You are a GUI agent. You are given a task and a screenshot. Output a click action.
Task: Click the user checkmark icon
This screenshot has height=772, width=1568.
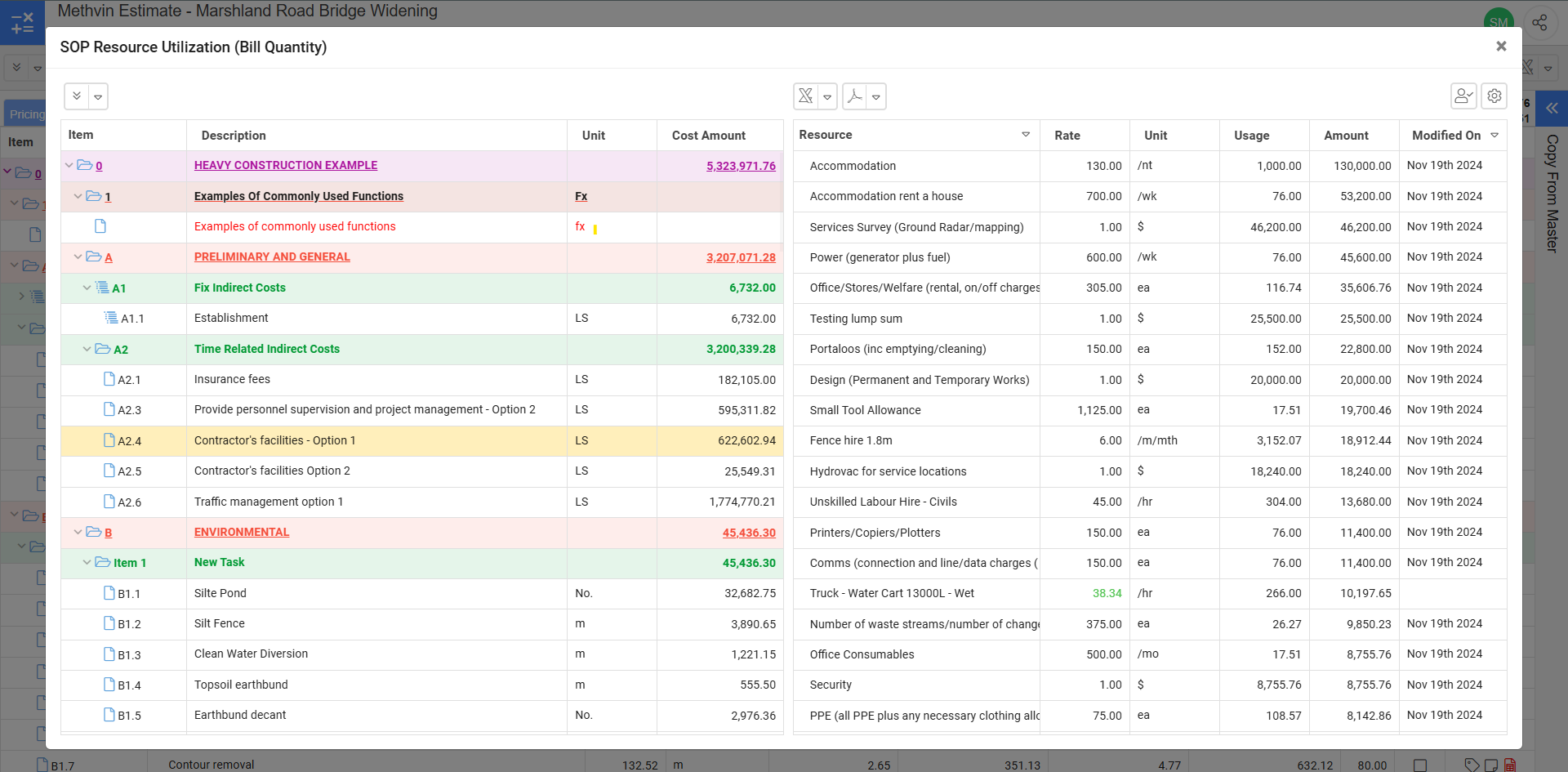click(x=1463, y=96)
